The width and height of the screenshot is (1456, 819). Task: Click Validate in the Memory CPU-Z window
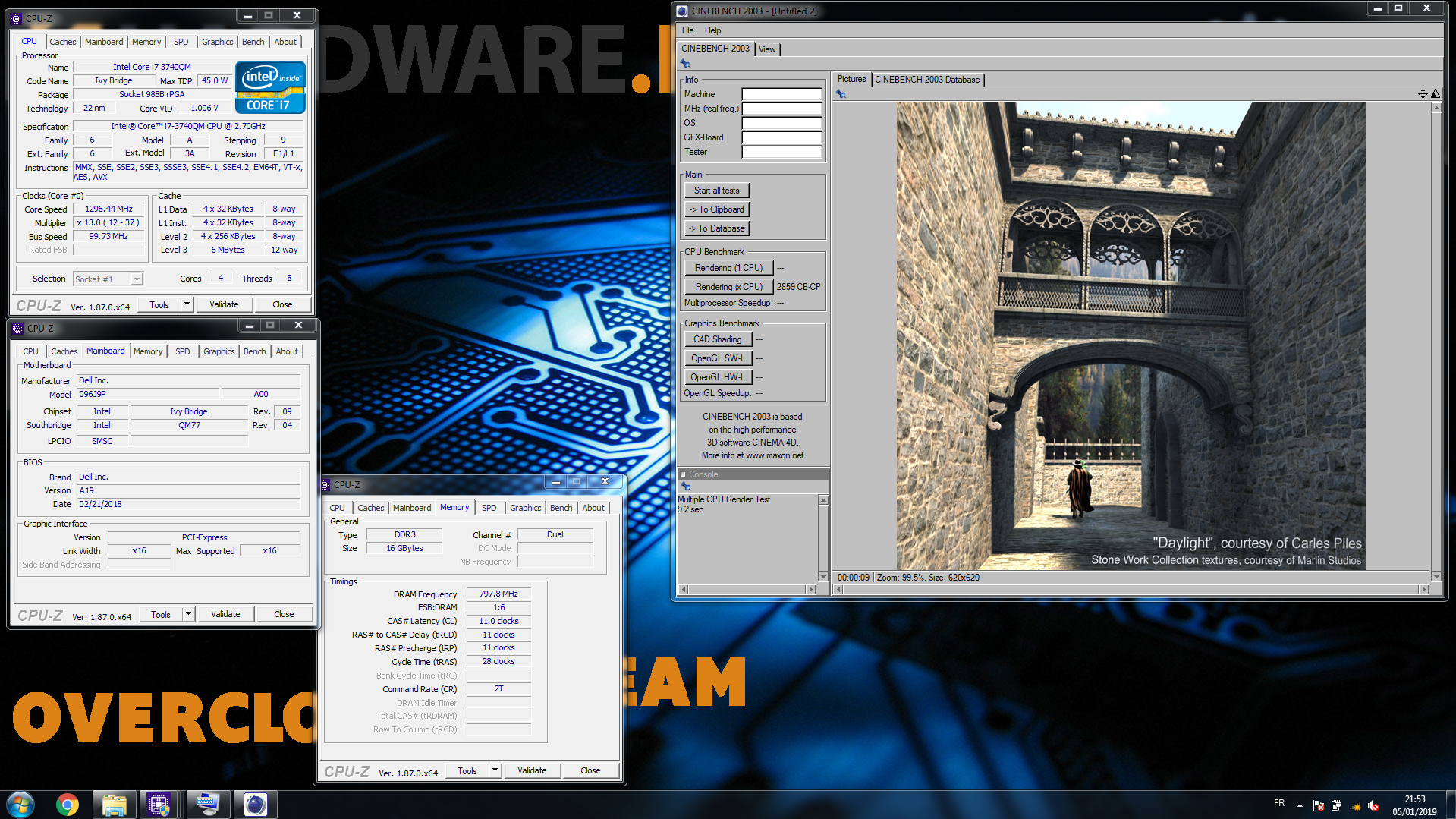point(532,770)
